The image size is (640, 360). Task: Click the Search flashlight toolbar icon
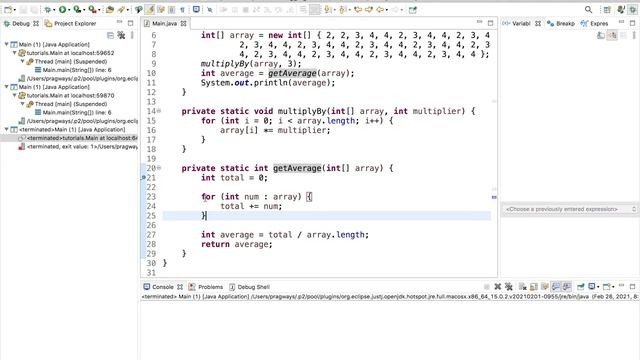click(x=121, y=9)
